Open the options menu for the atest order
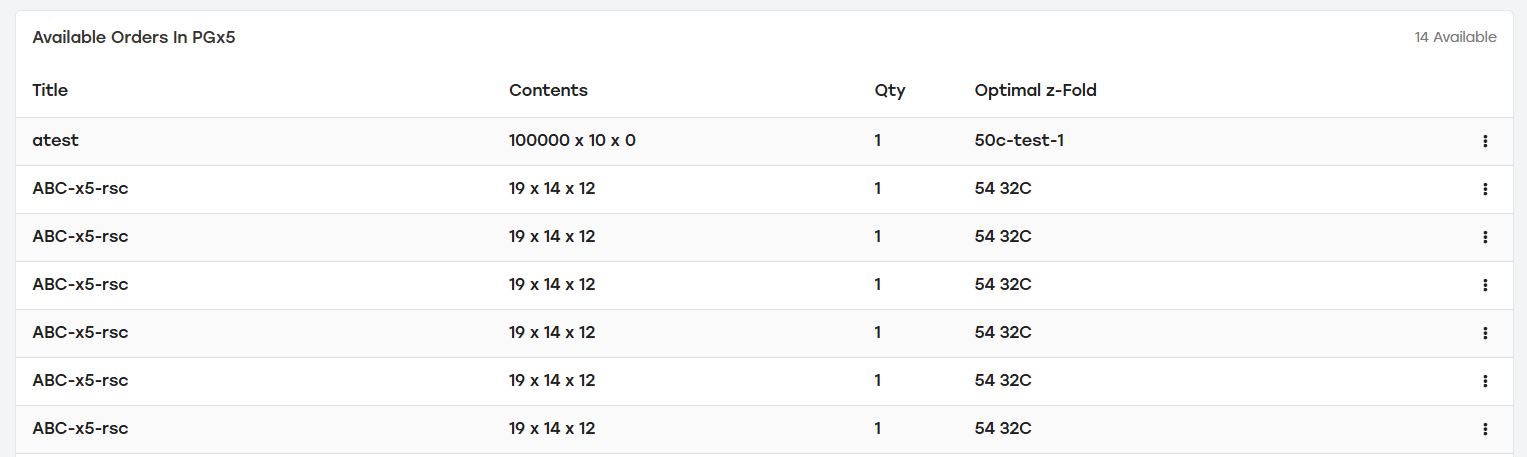The height and width of the screenshot is (457, 1527). (x=1485, y=141)
